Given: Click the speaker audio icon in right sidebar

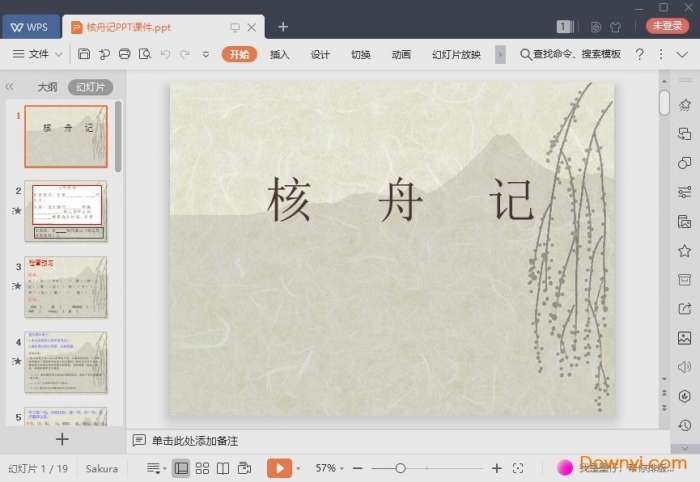Looking at the screenshot, I should 684,367.
